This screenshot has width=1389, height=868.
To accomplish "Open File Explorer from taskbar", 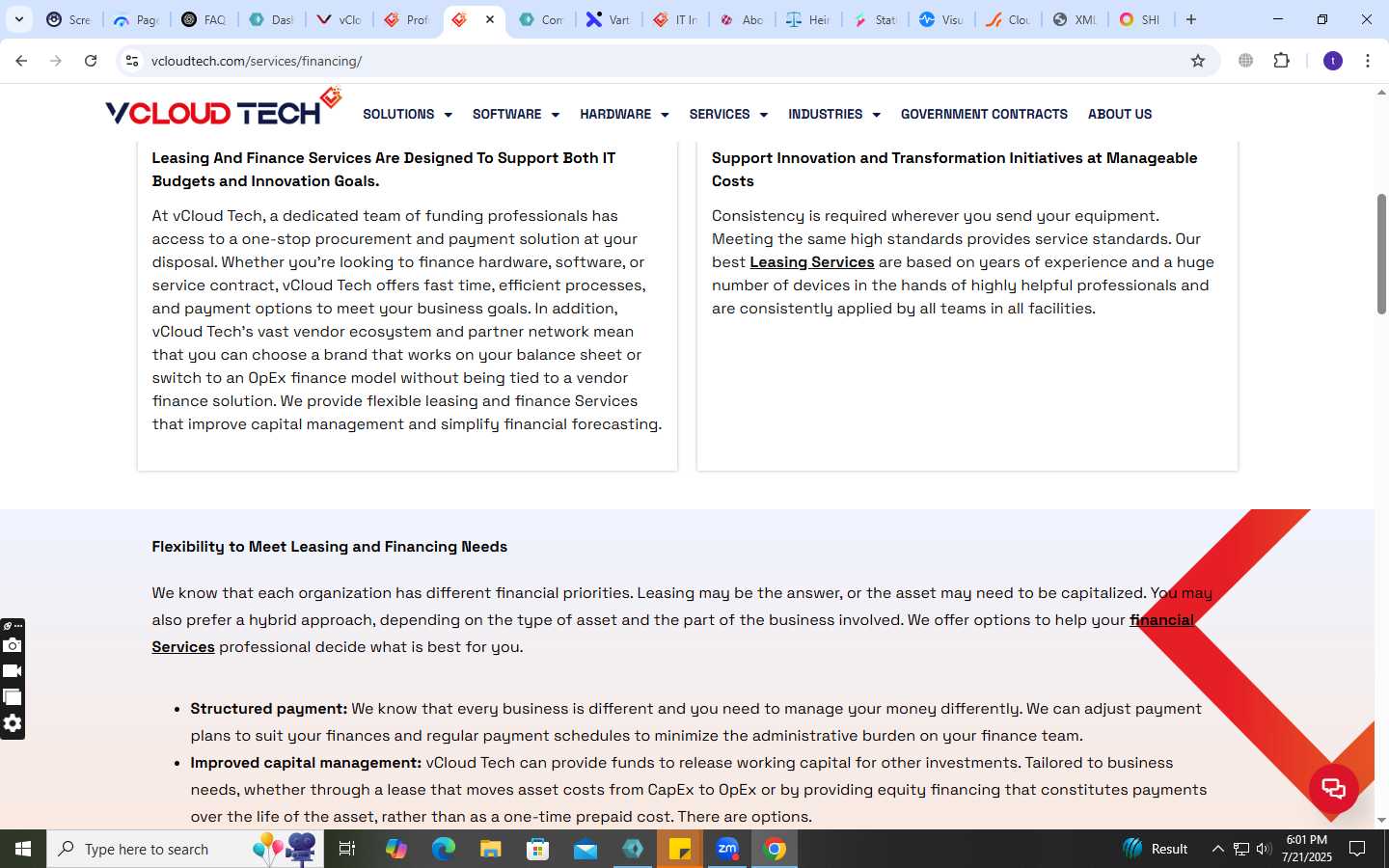I will click(x=491, y=849).
